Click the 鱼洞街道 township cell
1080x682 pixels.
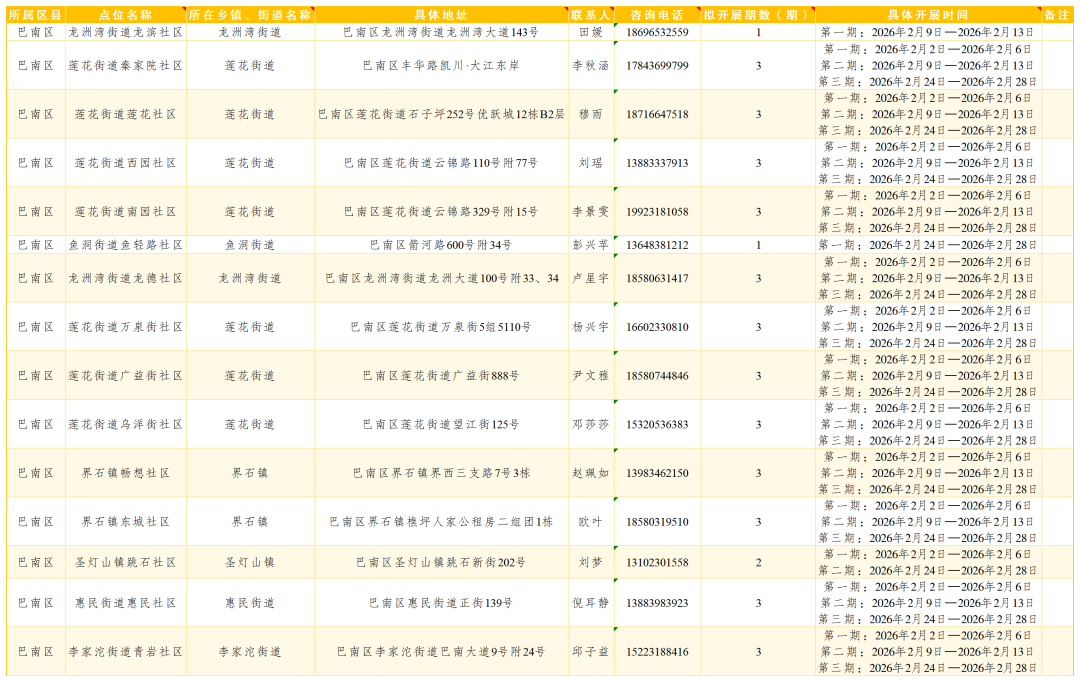(250, 245)
